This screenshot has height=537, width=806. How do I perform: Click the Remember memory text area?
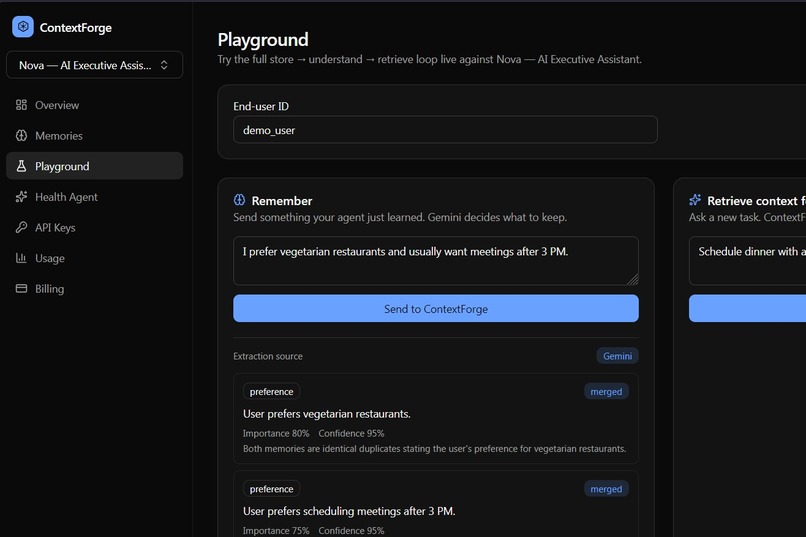[x=436, y=261]
